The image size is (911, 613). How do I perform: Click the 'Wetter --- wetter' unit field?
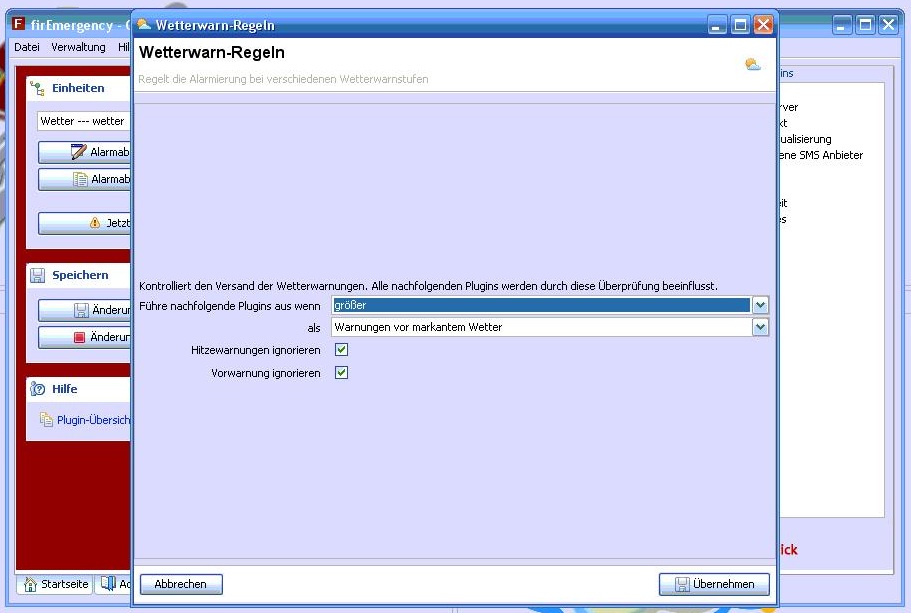[x=84, y=121]
